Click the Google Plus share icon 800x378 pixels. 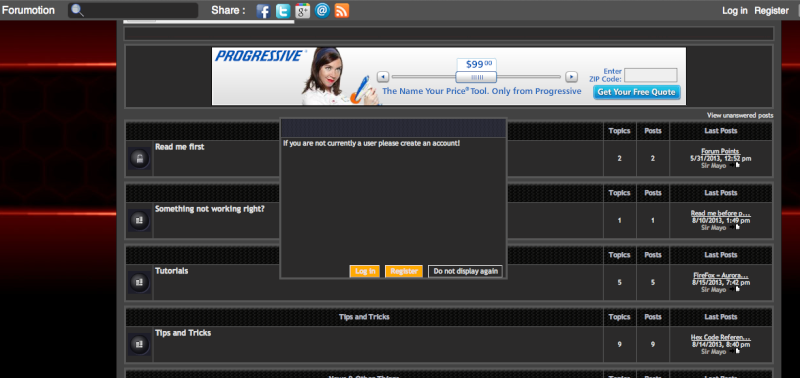(303, 11)
